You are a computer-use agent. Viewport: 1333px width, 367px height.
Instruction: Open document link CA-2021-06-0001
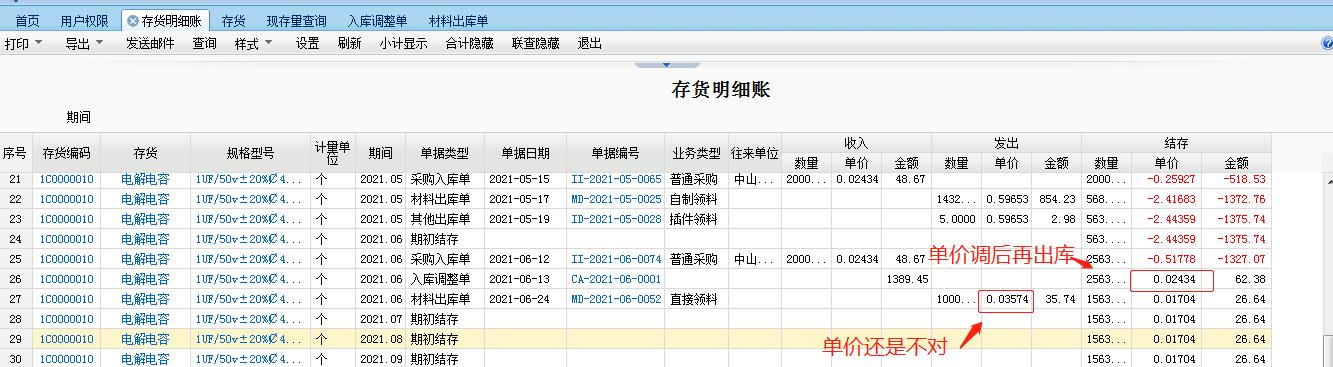616,279
